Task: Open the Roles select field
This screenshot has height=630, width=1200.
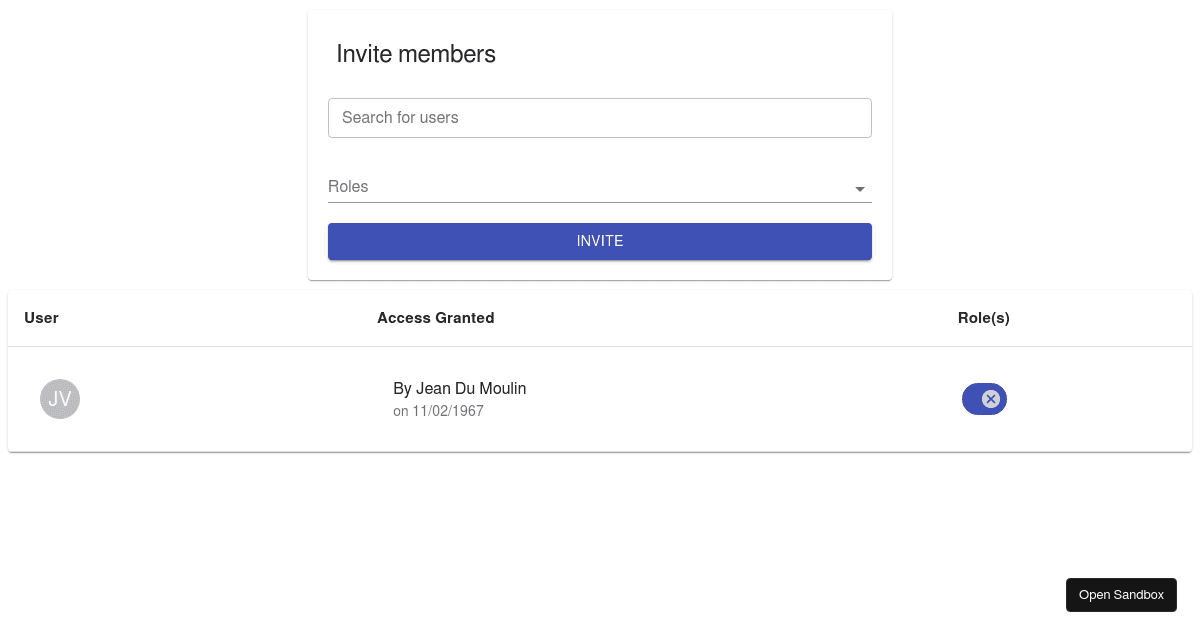Action: tap(600, 187)
